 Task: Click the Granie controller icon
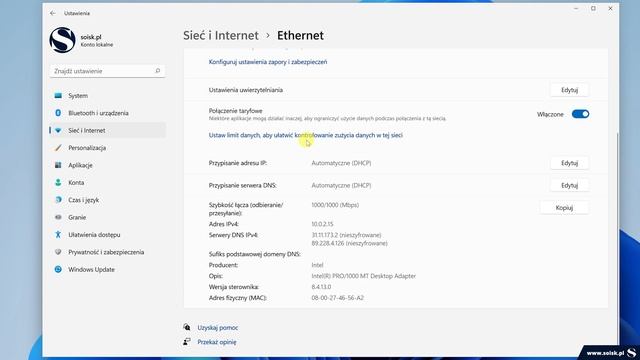(x=58, y=217)
